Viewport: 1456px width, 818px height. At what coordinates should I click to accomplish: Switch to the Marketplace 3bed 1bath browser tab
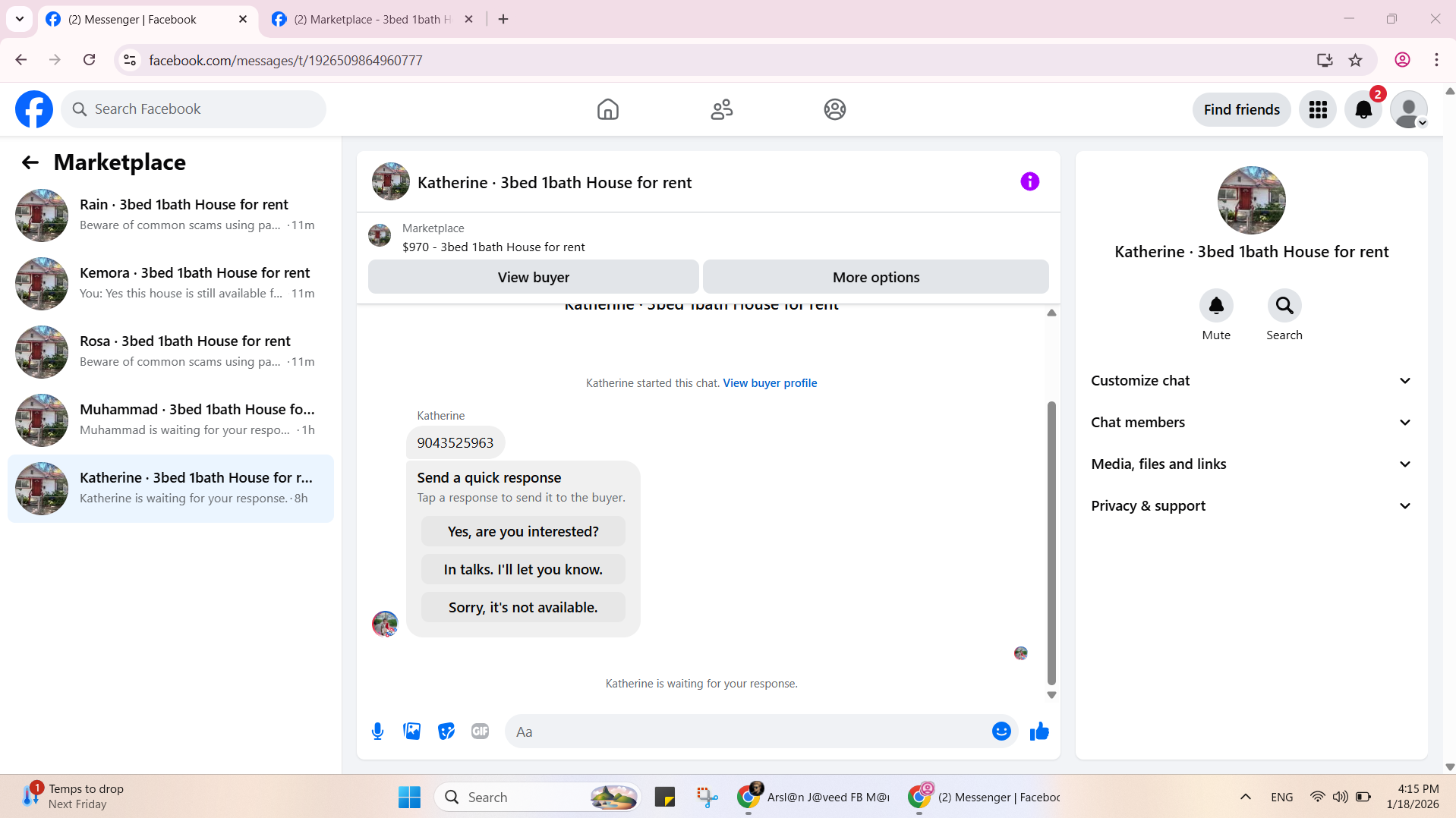click(x=372, y=19)
